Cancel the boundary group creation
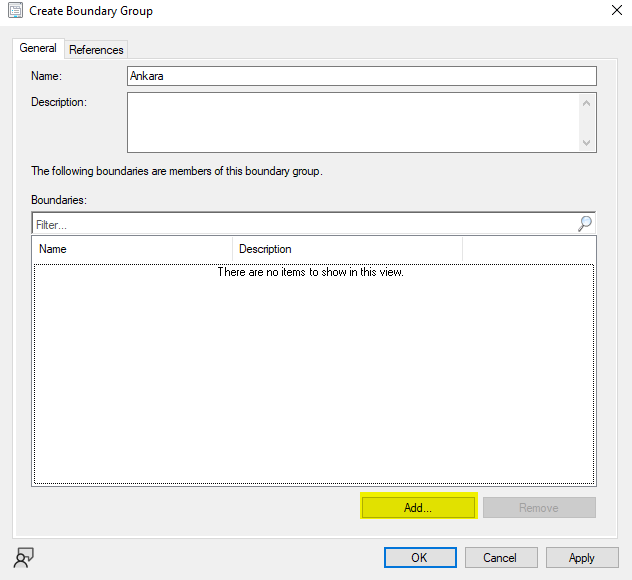Viewport: 632px width, 580px height. click(x=500, y=558)
